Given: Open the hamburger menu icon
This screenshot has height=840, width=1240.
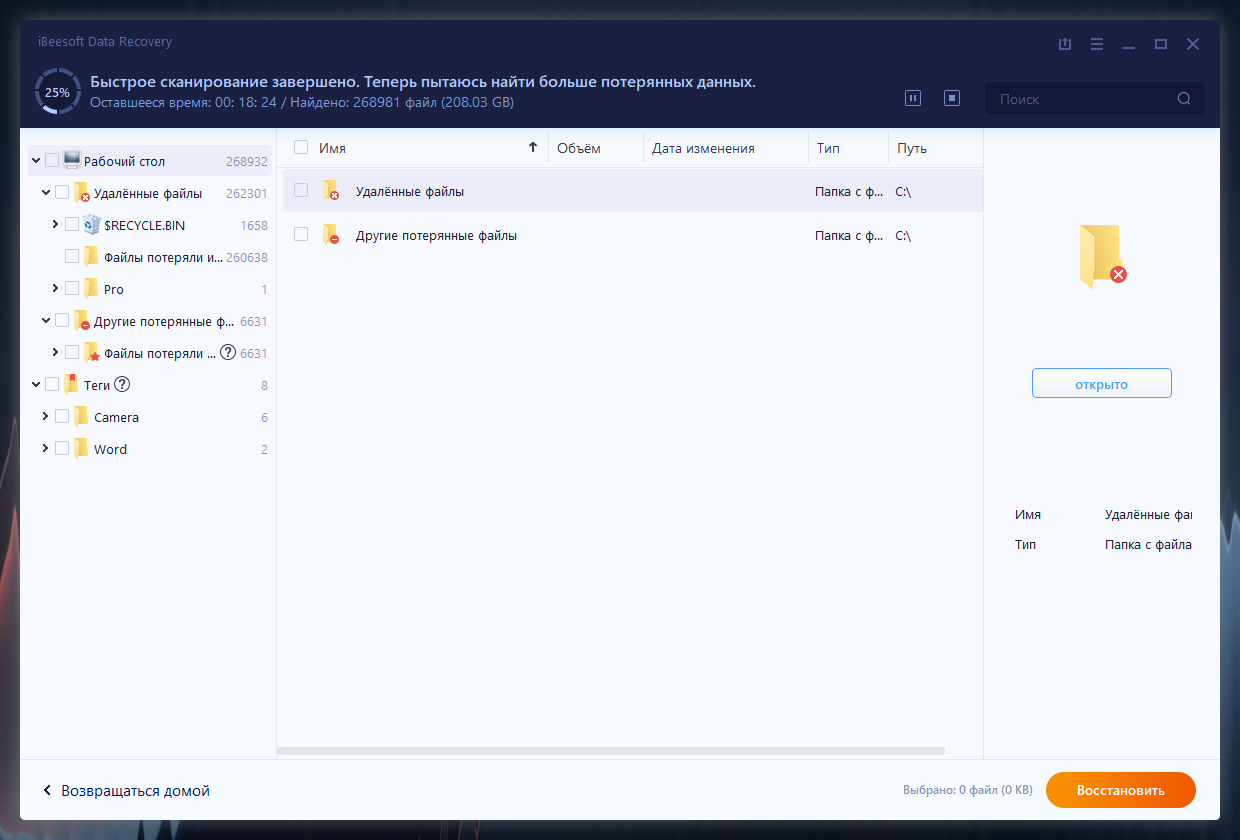Looking at the screenshot, I should pyautogui.click(x=1097, y=44).
